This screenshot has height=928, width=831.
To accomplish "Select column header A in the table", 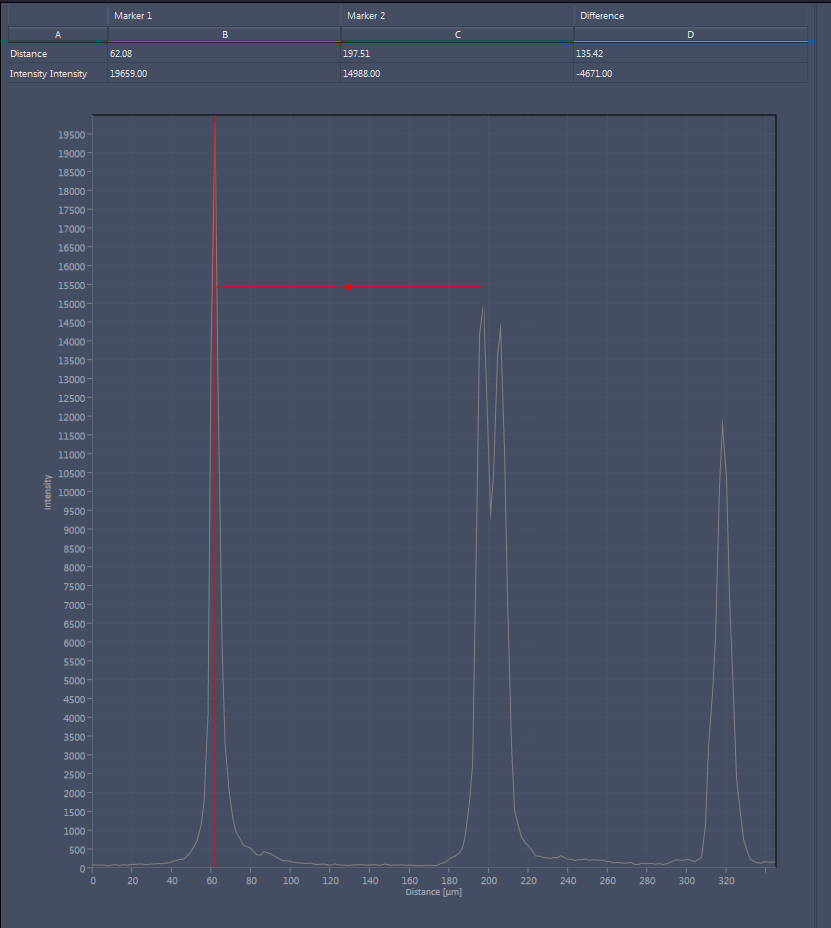I will 58,34.
